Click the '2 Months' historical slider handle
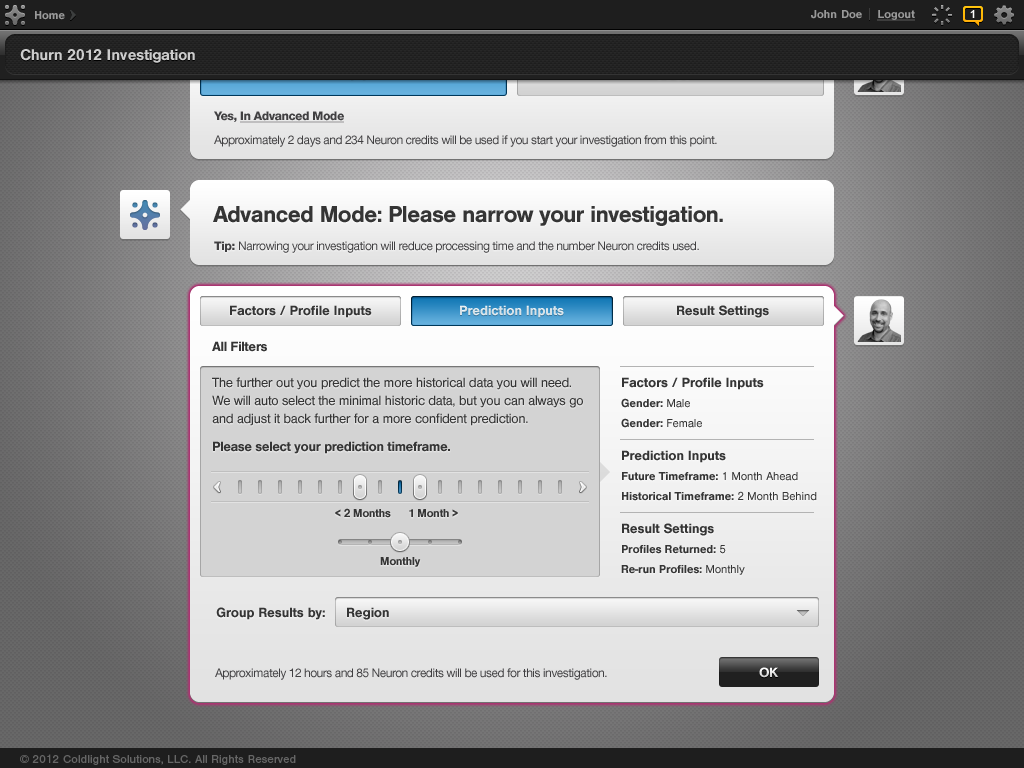The width and height of the screenshot is (1024, 768). (x=360, y=487)
